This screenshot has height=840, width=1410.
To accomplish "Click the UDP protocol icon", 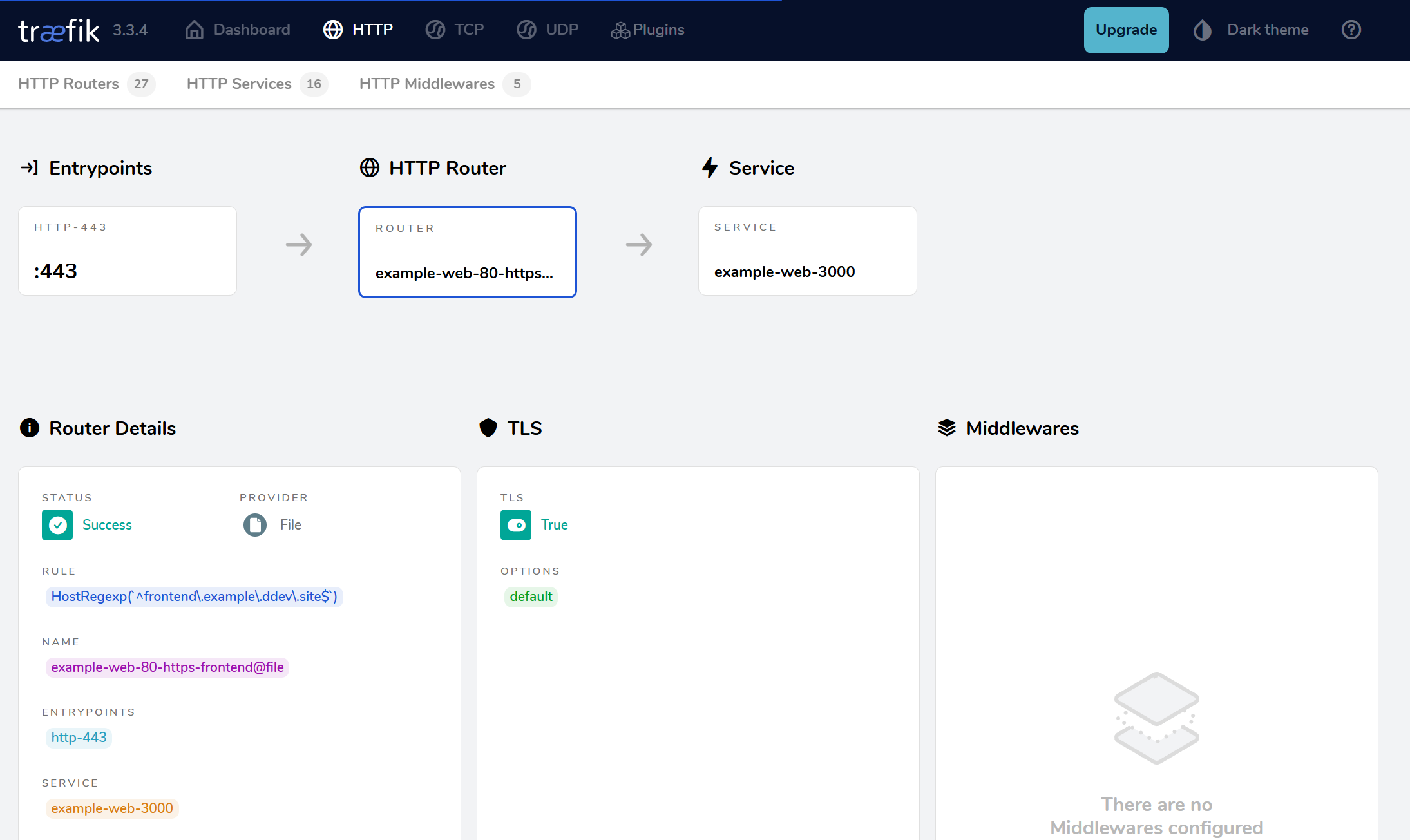I will pyautogui.click(x=526, y=30).
